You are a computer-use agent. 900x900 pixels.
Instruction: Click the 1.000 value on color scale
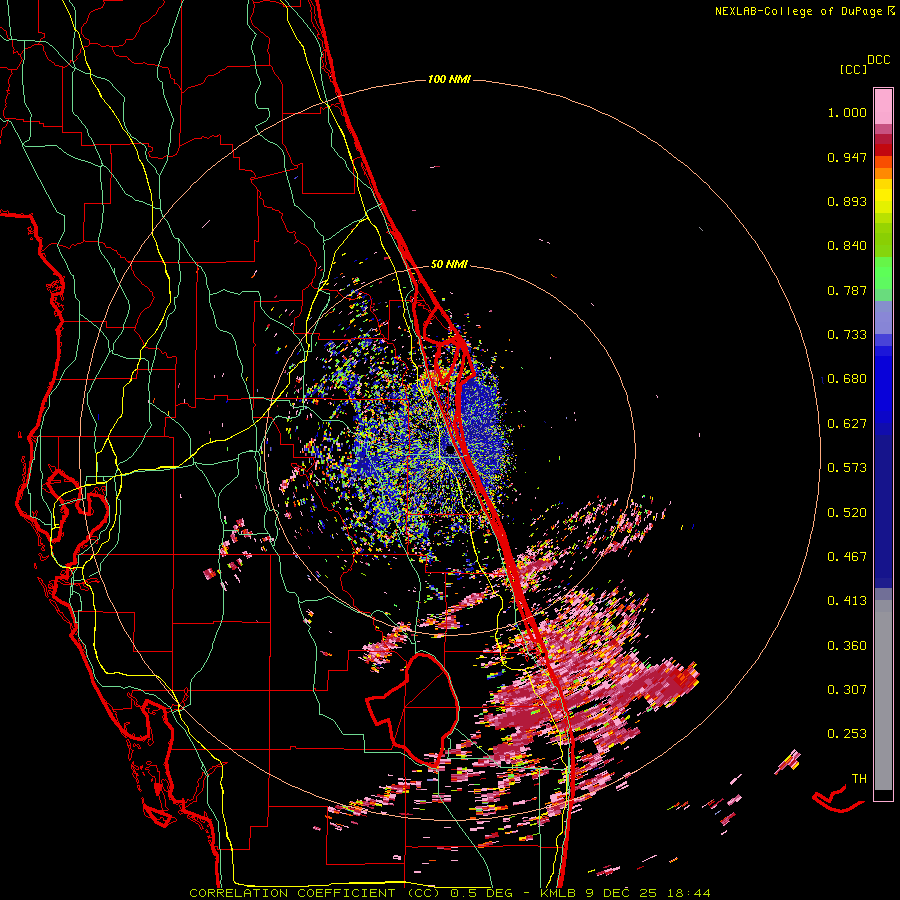coord(847,113)
